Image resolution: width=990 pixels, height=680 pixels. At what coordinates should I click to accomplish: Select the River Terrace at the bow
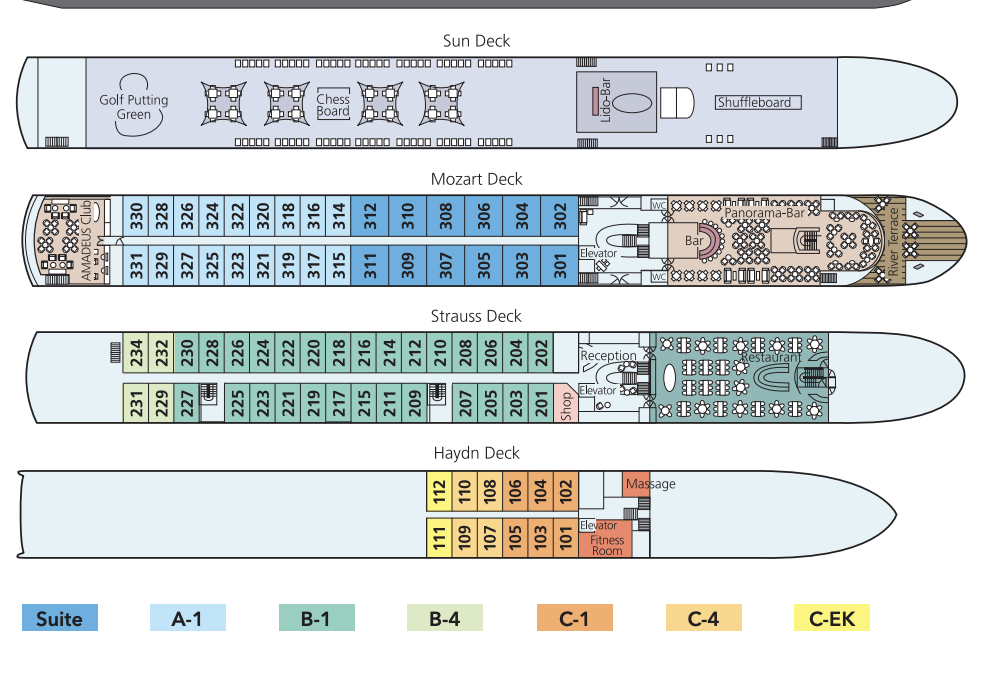893,241
